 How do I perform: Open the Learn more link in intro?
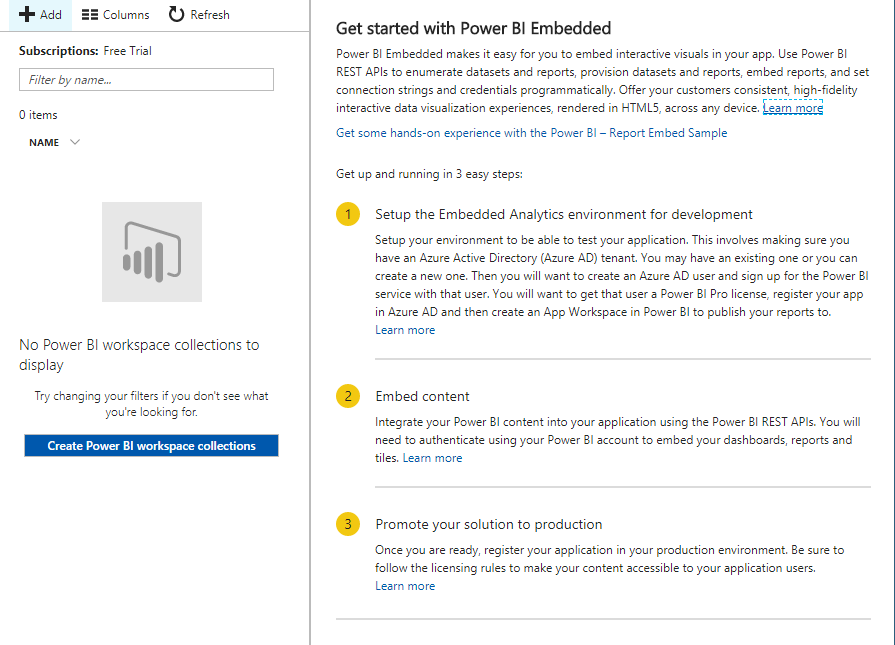[x=793, y=108]
